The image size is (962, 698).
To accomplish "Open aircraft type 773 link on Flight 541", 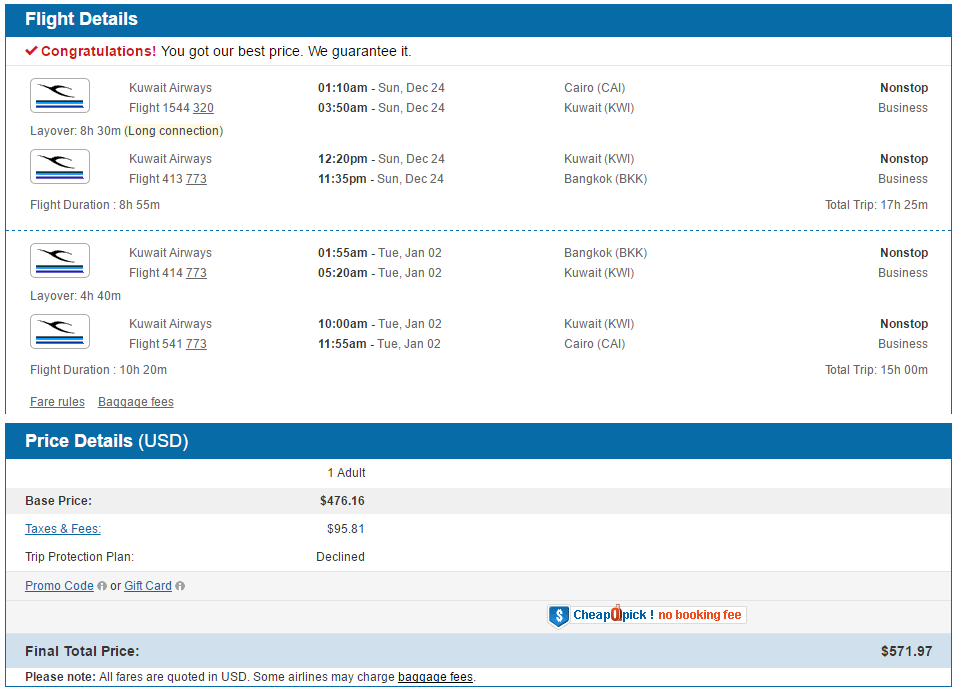I will (x=196, y=344).
